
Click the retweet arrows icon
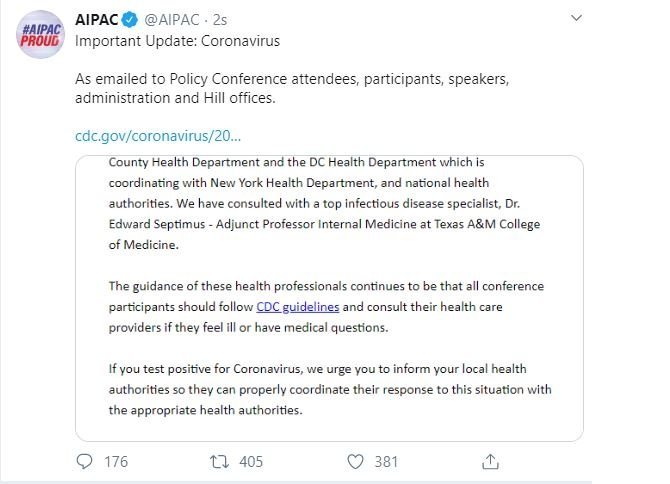219,461
